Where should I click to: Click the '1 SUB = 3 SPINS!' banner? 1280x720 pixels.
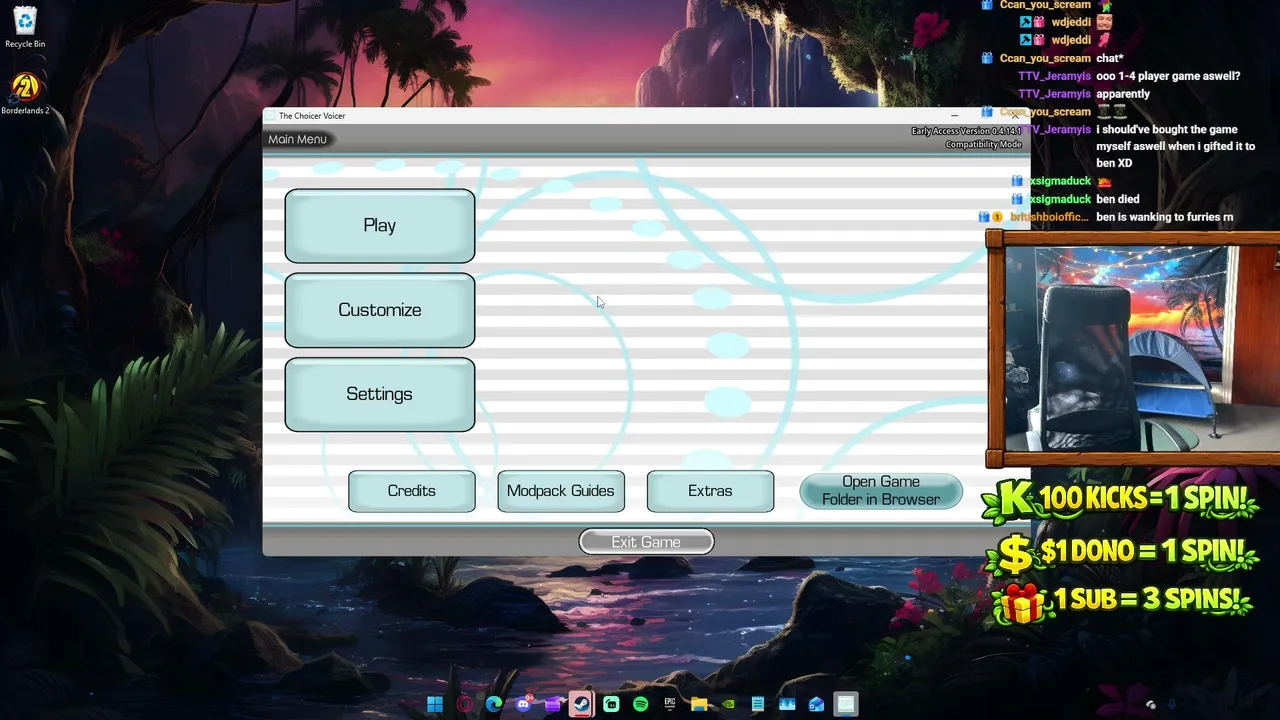[1122, 601]
